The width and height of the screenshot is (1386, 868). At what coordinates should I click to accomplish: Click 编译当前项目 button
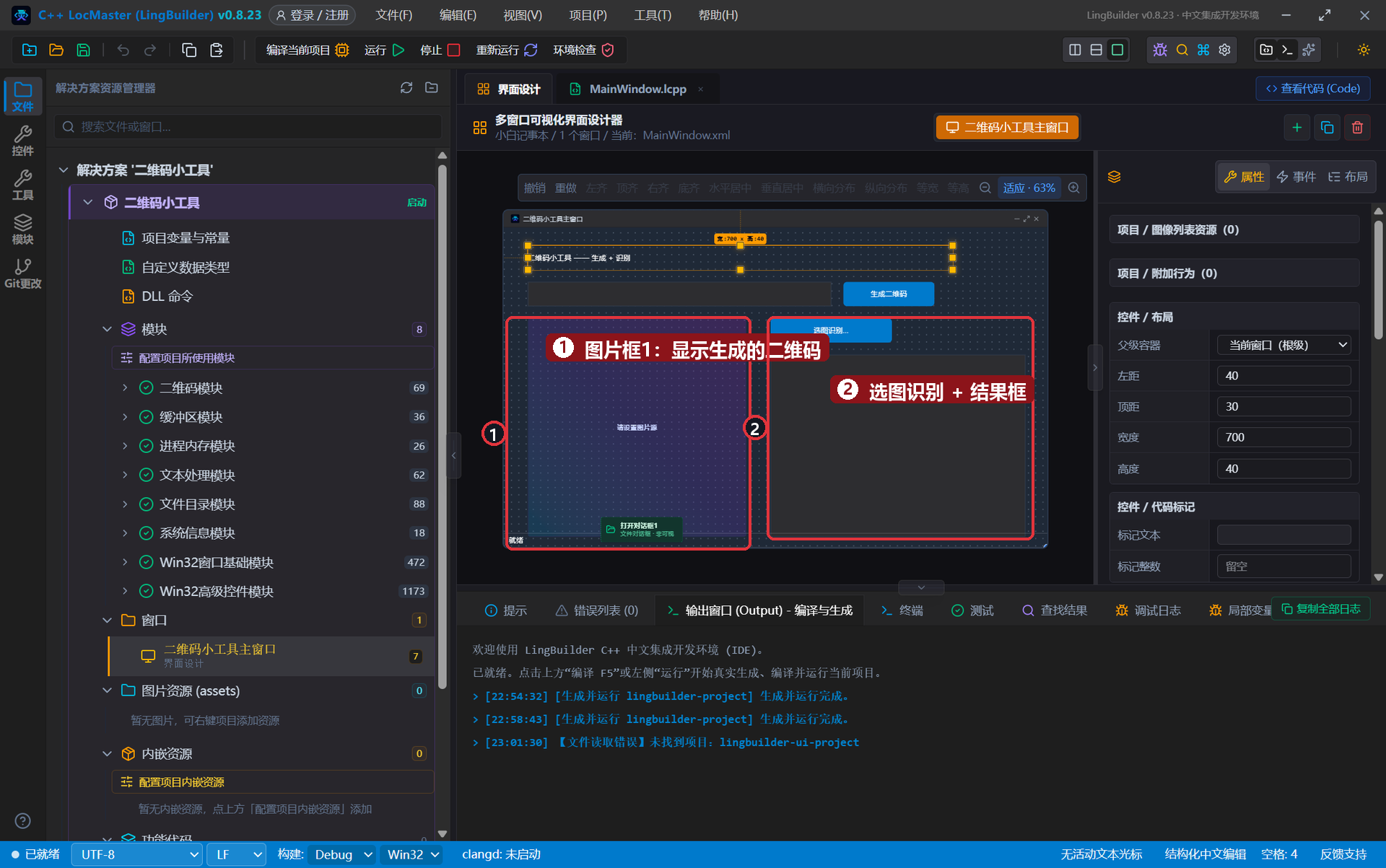click(307, 50)
